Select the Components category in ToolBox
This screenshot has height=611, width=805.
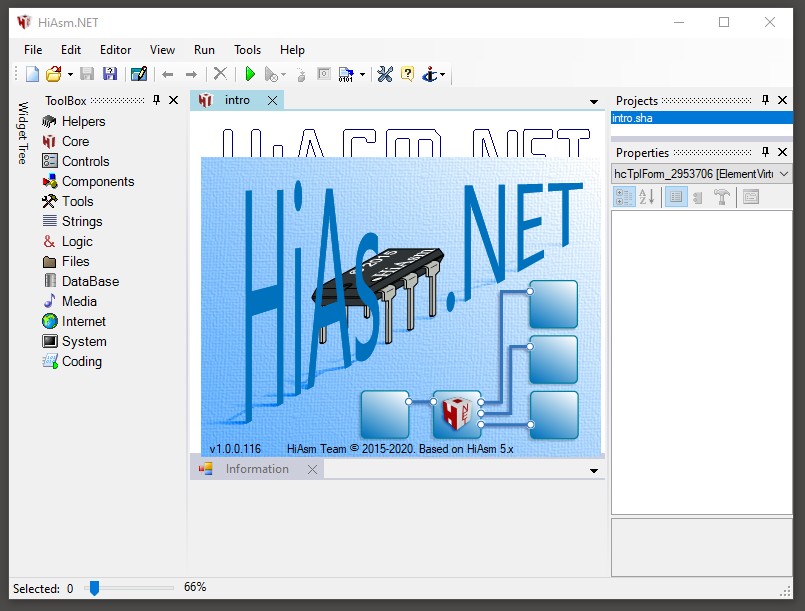click(97, 181)
